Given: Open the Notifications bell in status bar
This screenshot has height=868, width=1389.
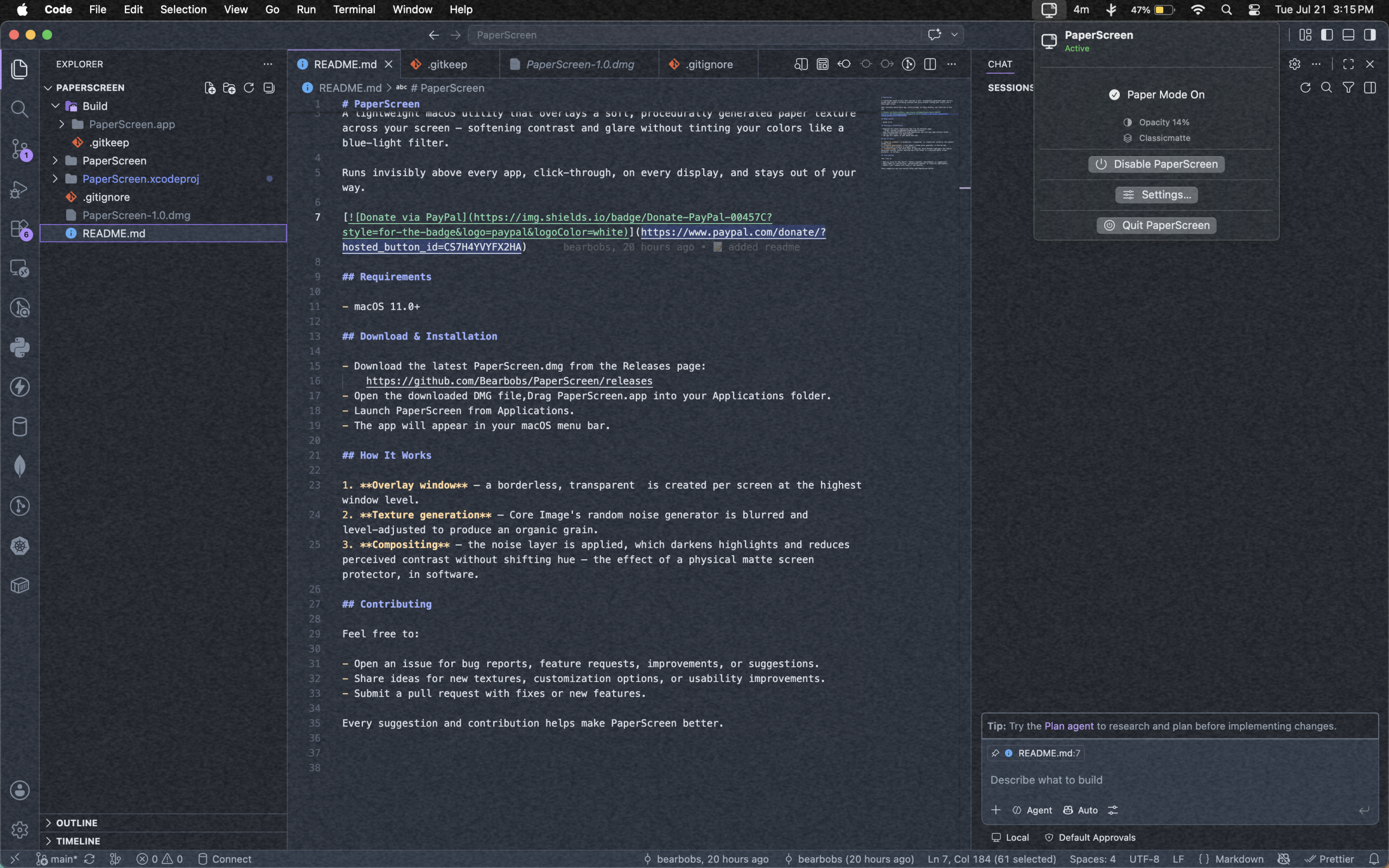Looking at the screenshot, I should pos(1374,859).
